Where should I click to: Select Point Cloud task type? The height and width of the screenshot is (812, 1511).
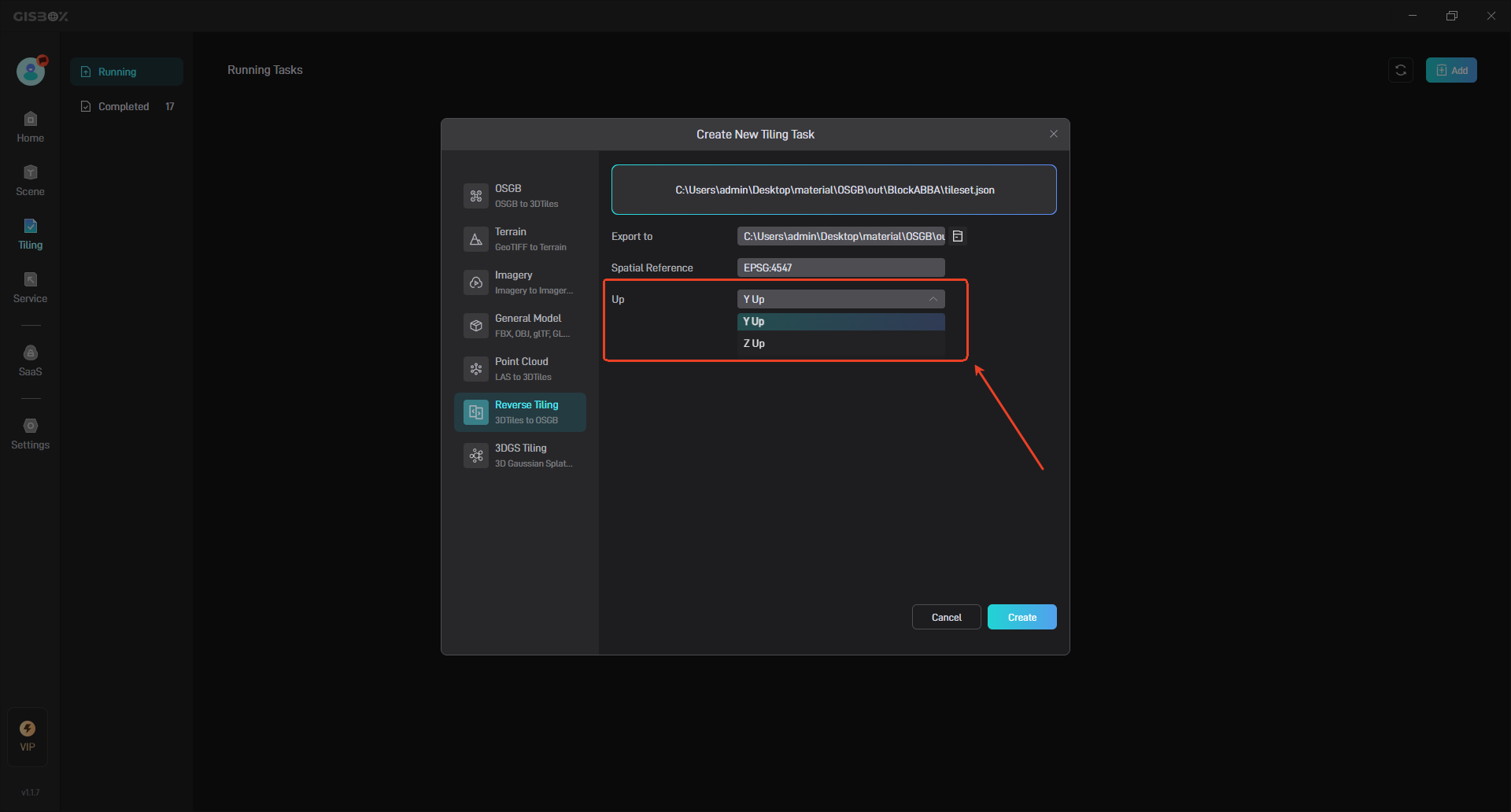[x=520, y=369]
